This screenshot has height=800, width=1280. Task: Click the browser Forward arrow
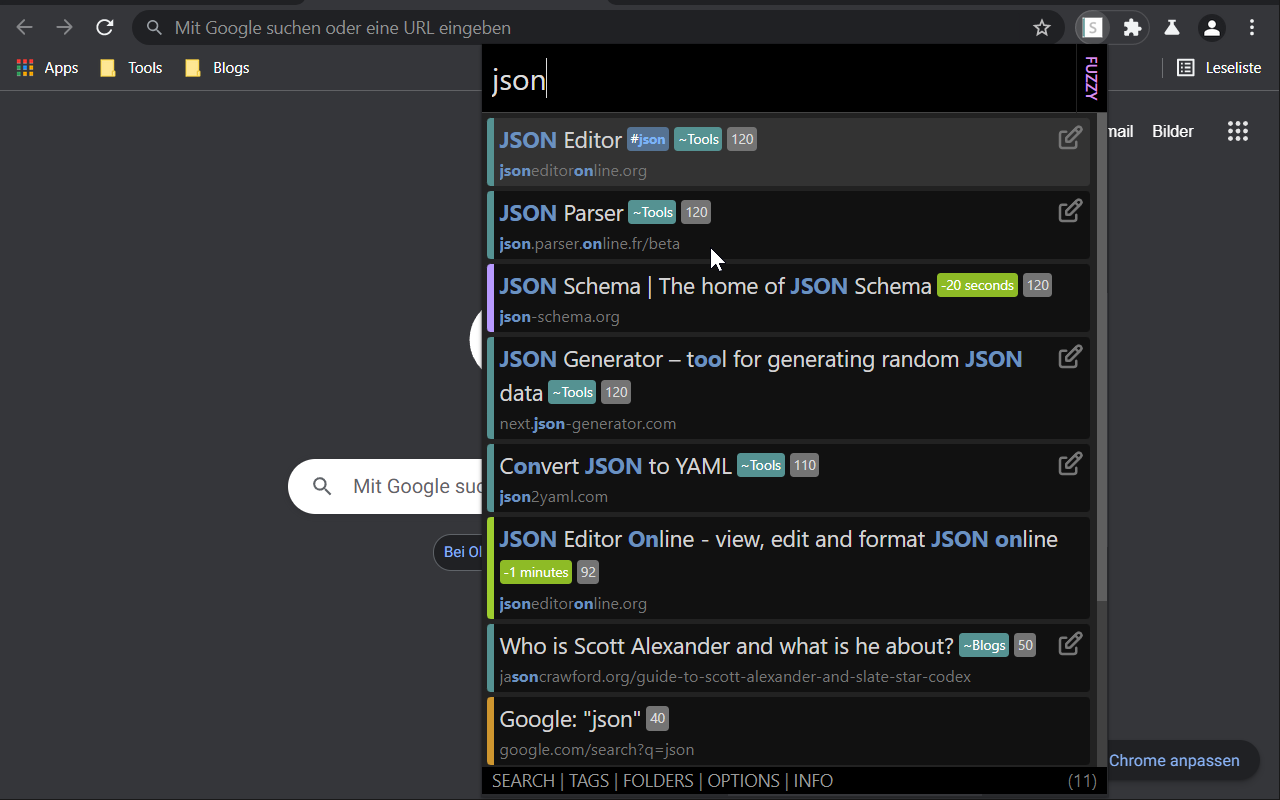tap(65, 28)
